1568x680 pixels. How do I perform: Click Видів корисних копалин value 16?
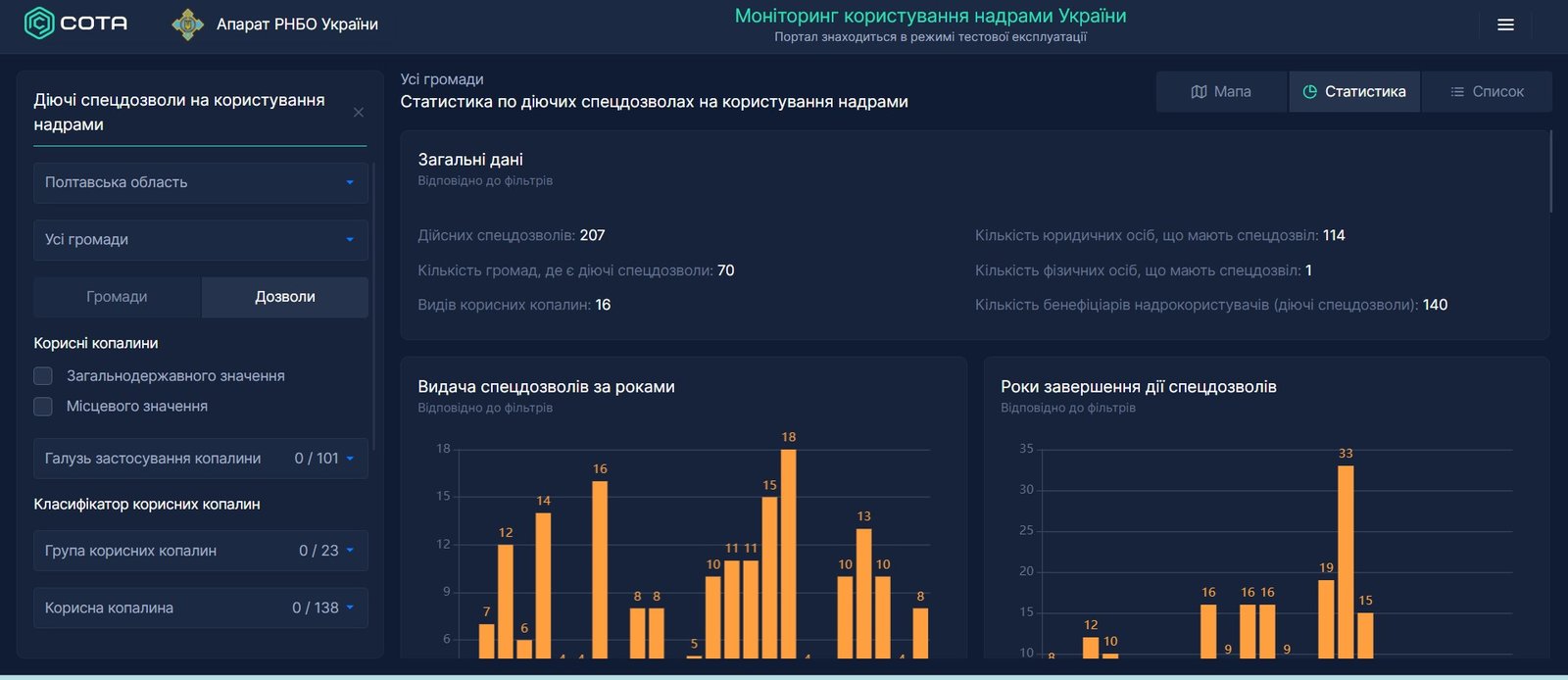click(603, 305)
